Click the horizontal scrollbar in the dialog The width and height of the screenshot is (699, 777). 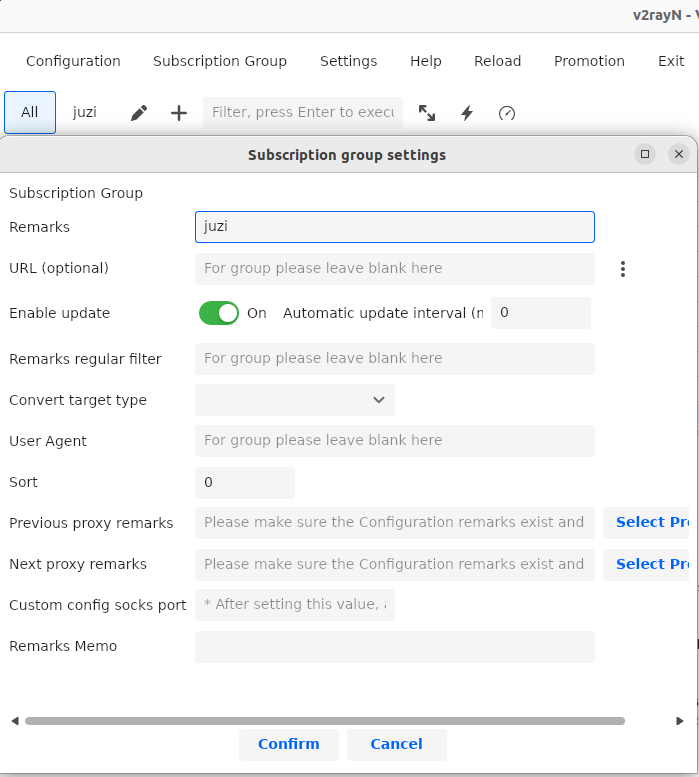click(325, 720)
